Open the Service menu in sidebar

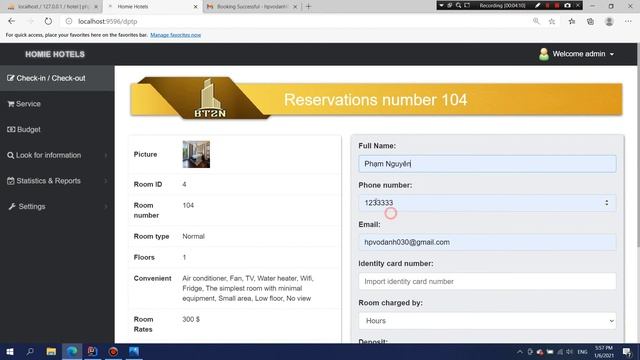[x=57, y=104]
